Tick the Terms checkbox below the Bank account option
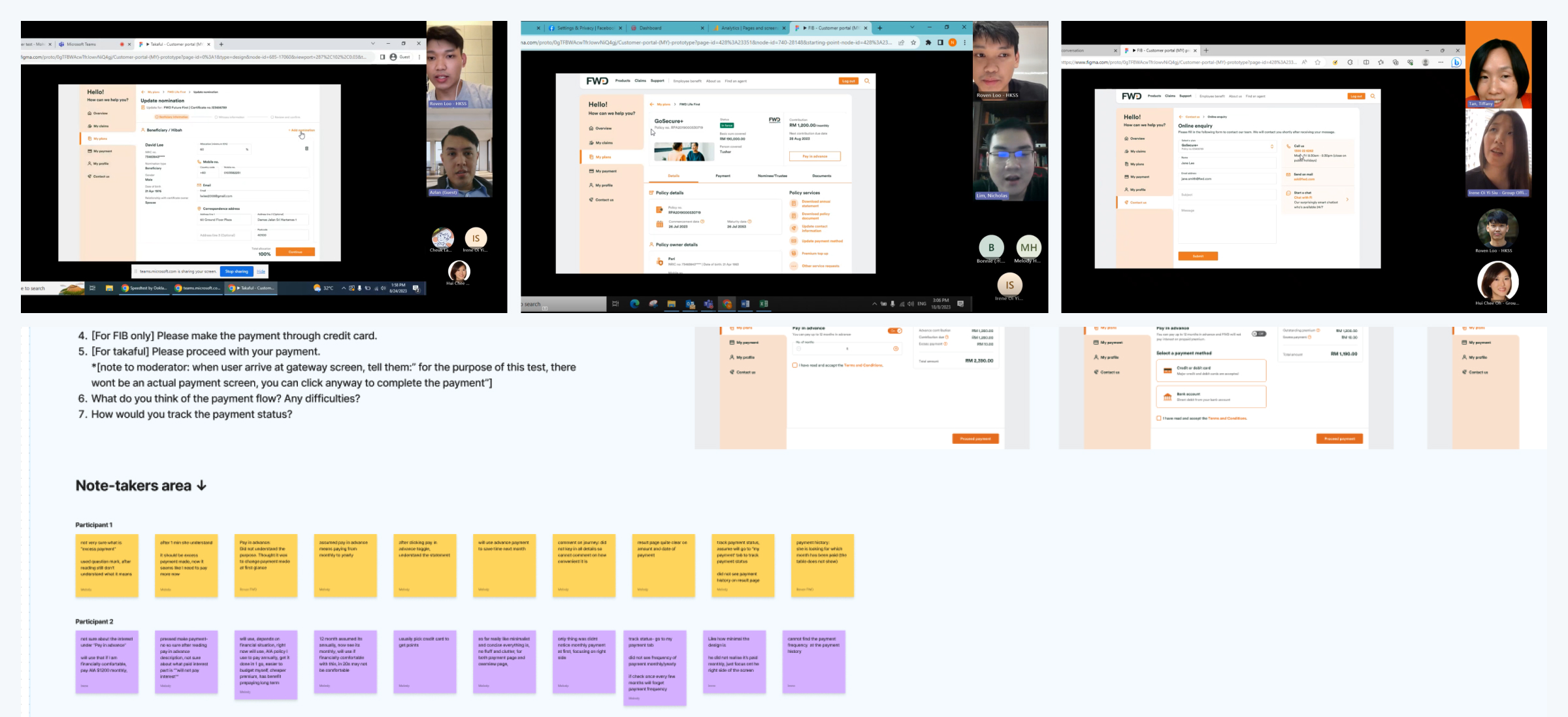 (x=1159, y=418)
